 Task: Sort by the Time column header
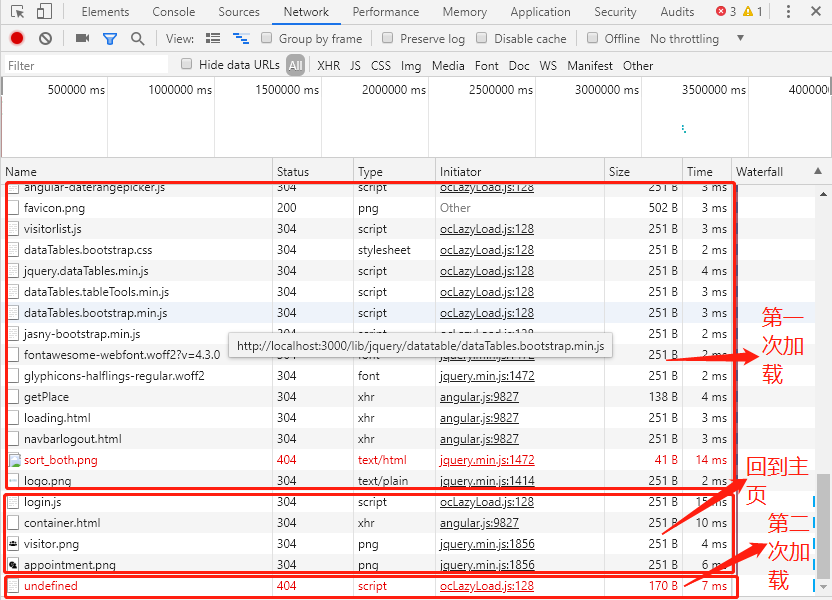[707, 171]
